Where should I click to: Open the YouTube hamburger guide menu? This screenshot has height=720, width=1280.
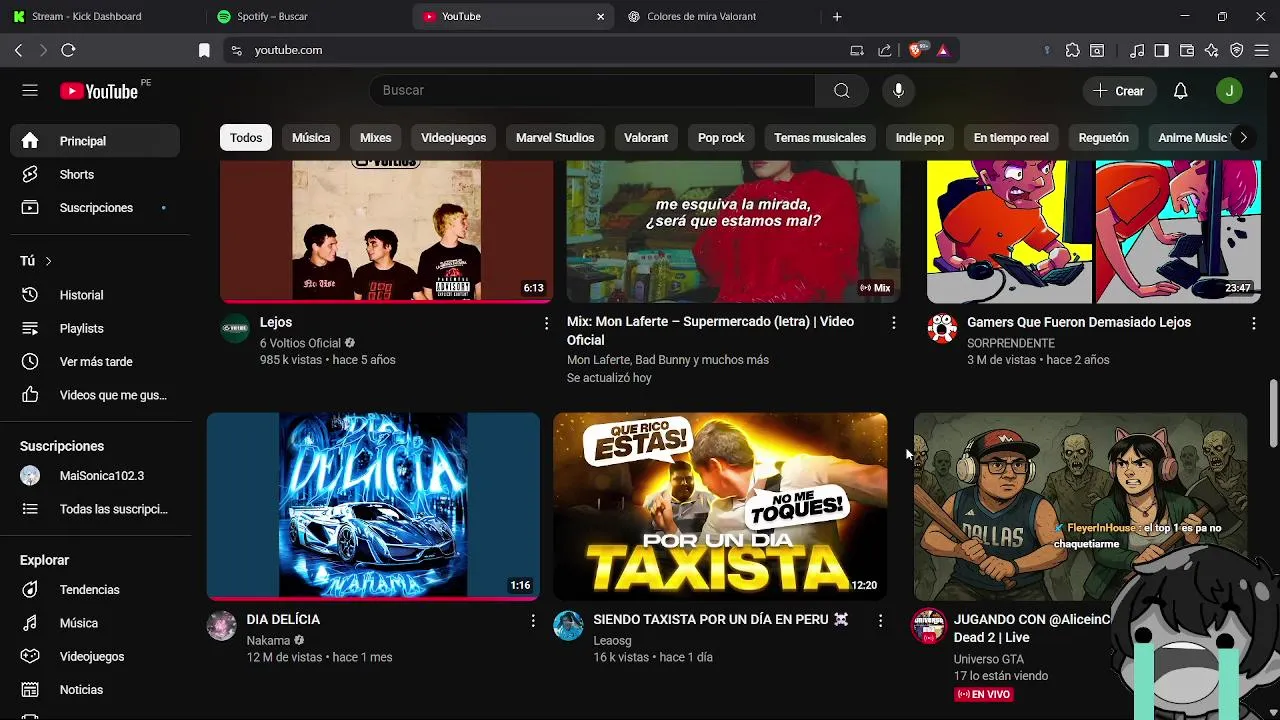[30, 90]
